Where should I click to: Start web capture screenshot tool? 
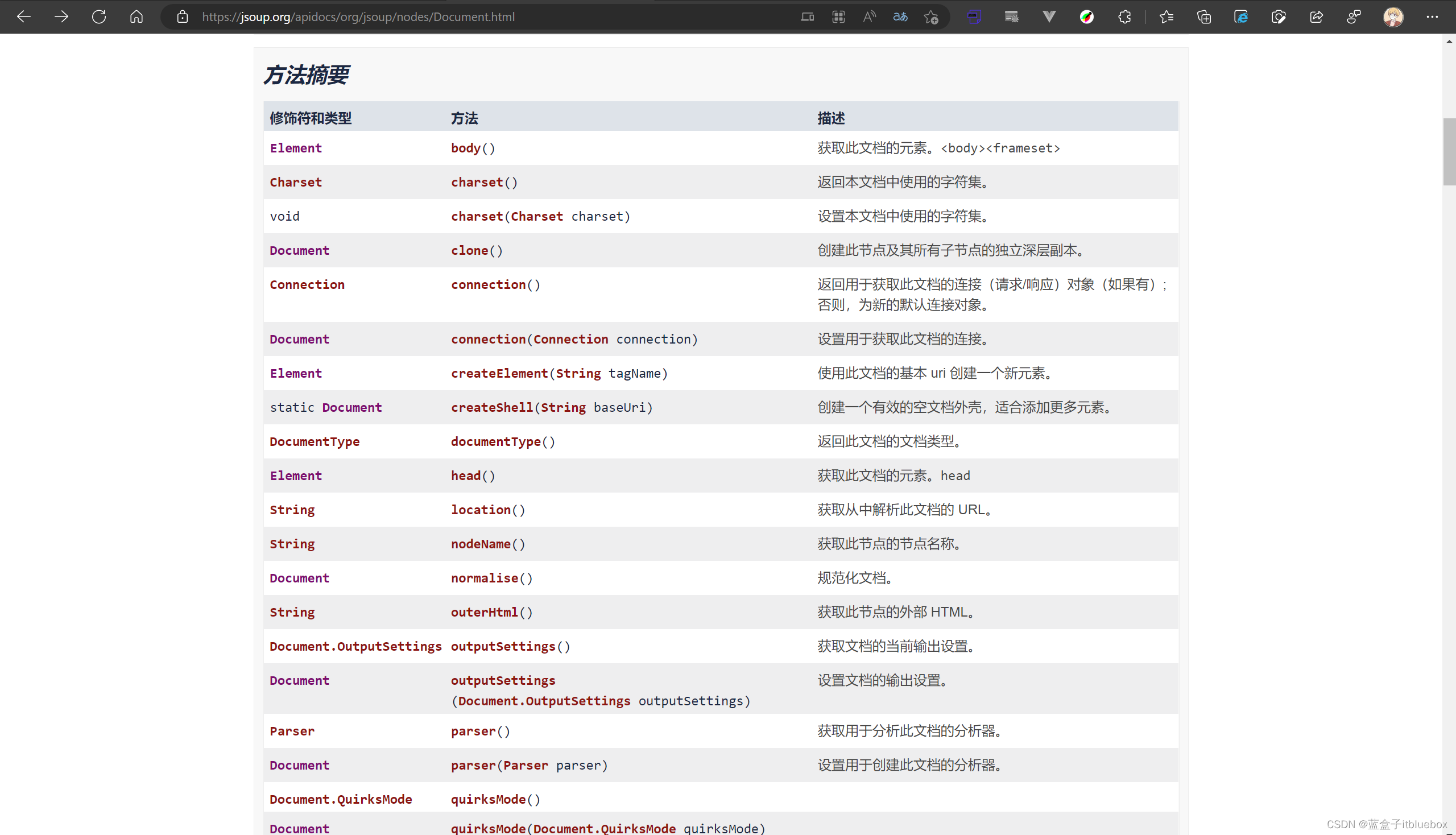pyautogui.click(x=1279, y=16)
